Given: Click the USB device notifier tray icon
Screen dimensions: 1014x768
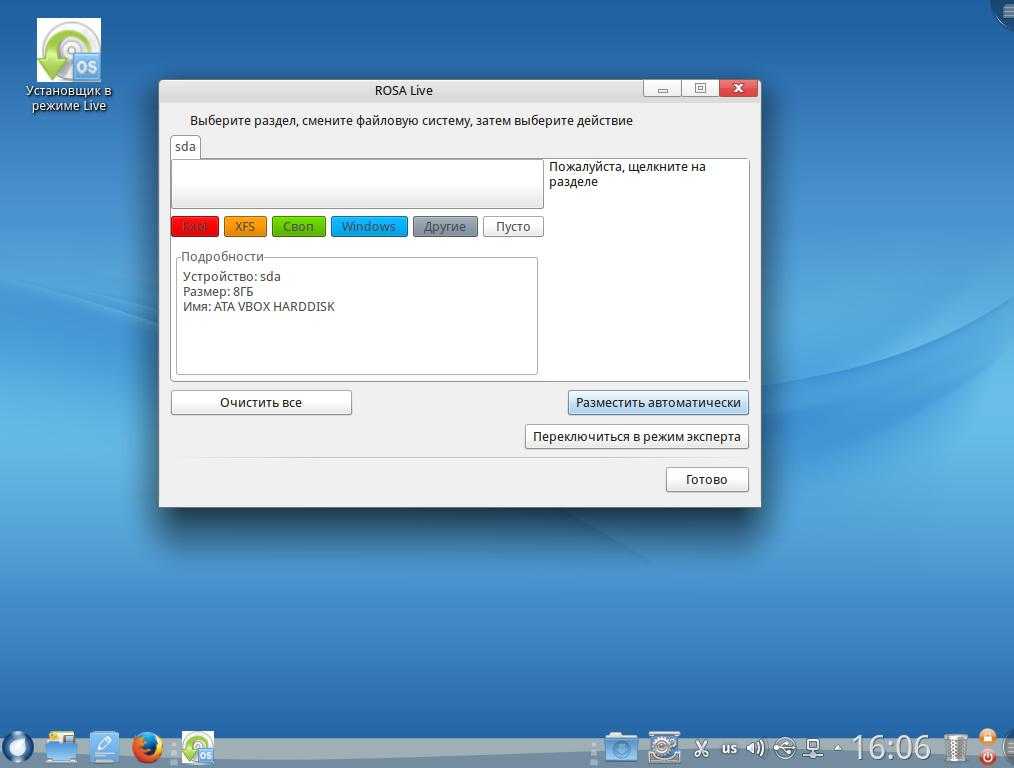Looking at the screenshot, I should tap(785, 747).
